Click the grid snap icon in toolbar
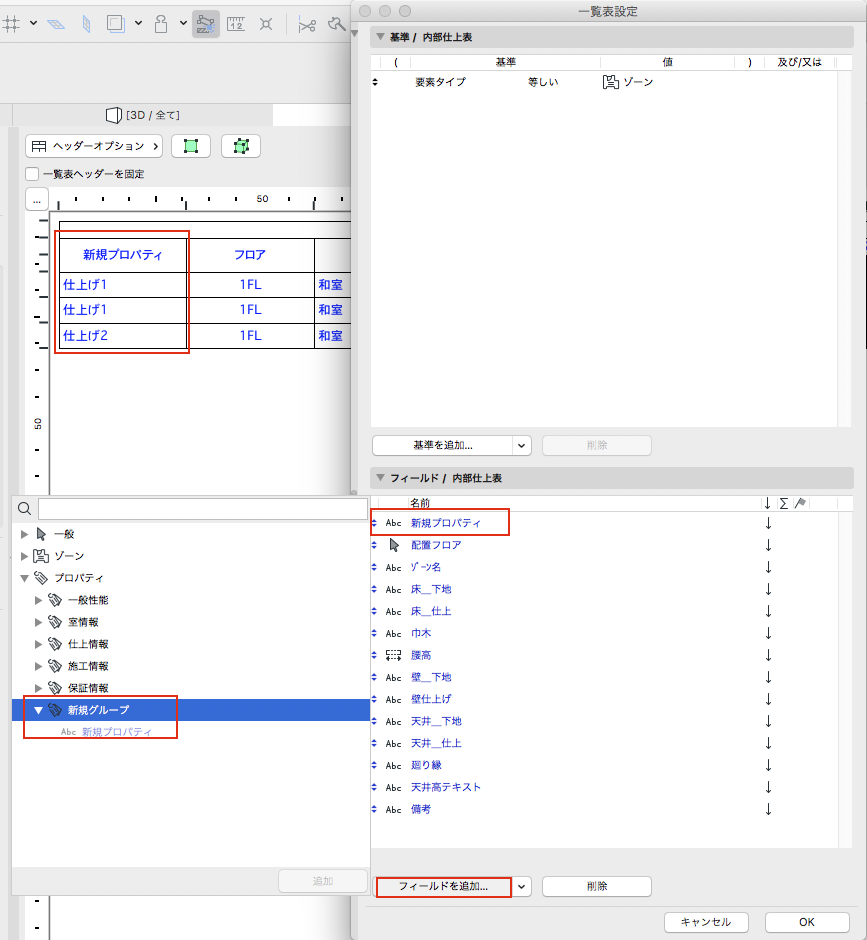Screen dimensions: 867x940 (x=12, y=23)
